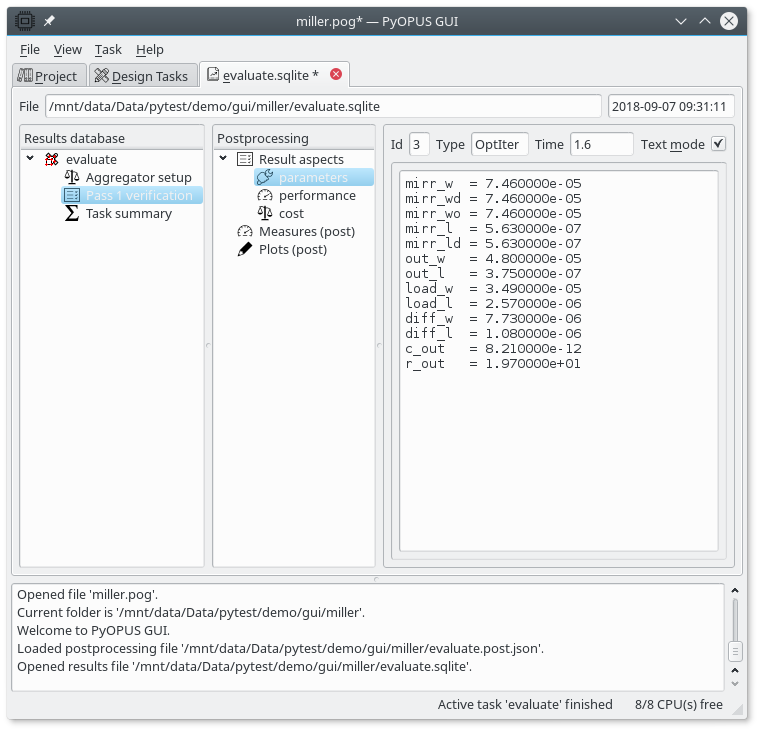The height and width of the screenshot is (732, 760).
Task: Select the performance result aspect
Action: (x=316, y=195)
